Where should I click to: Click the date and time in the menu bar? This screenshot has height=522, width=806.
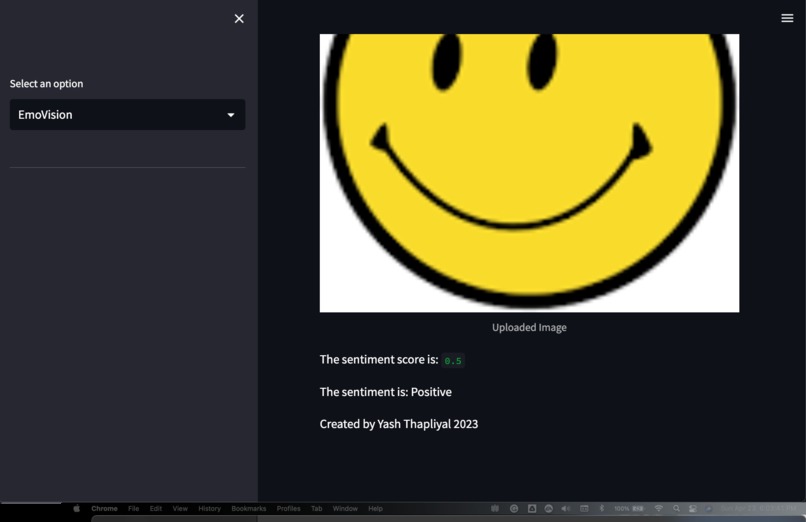pos(758,509)
